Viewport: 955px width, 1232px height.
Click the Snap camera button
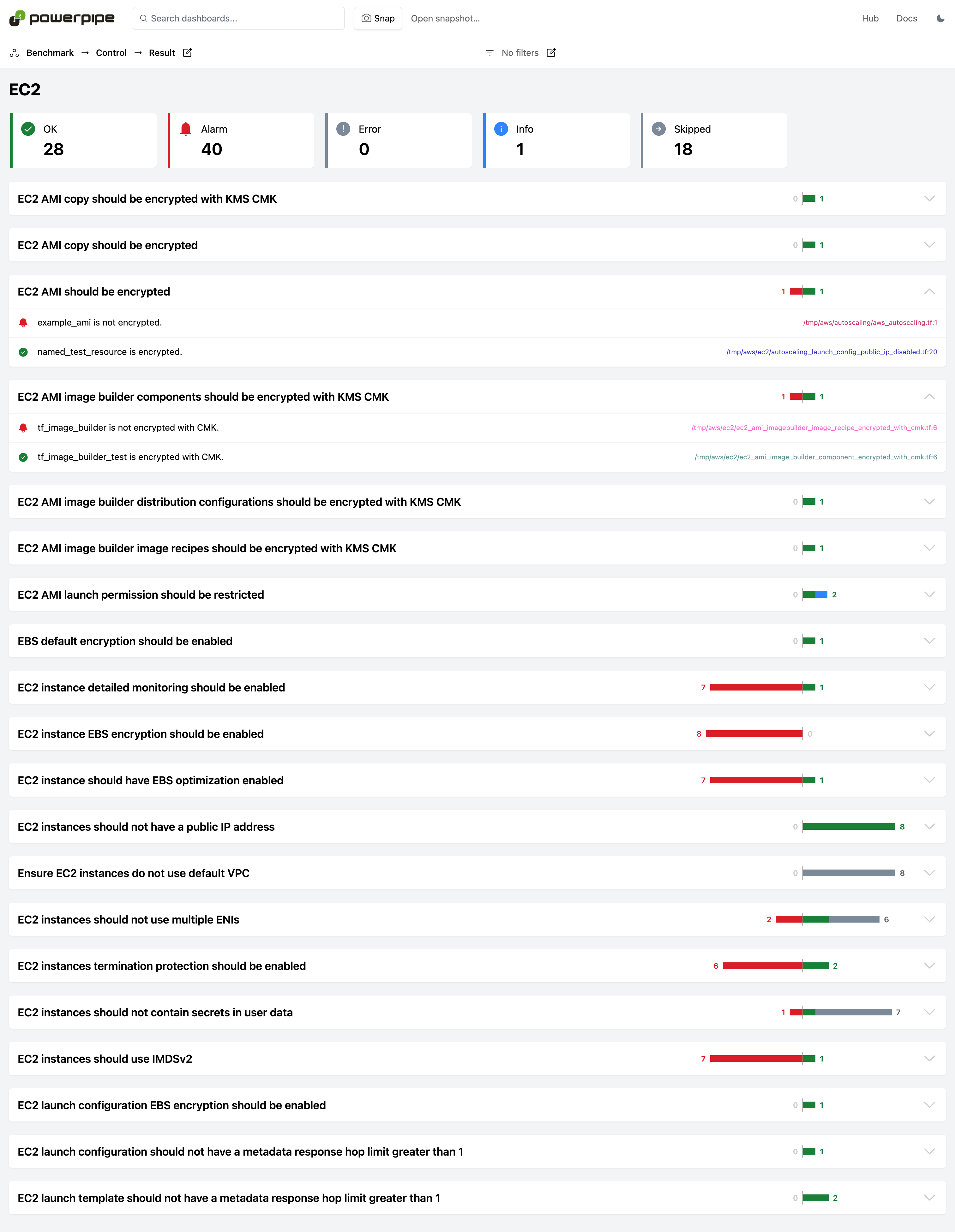(x=378, y=18)
